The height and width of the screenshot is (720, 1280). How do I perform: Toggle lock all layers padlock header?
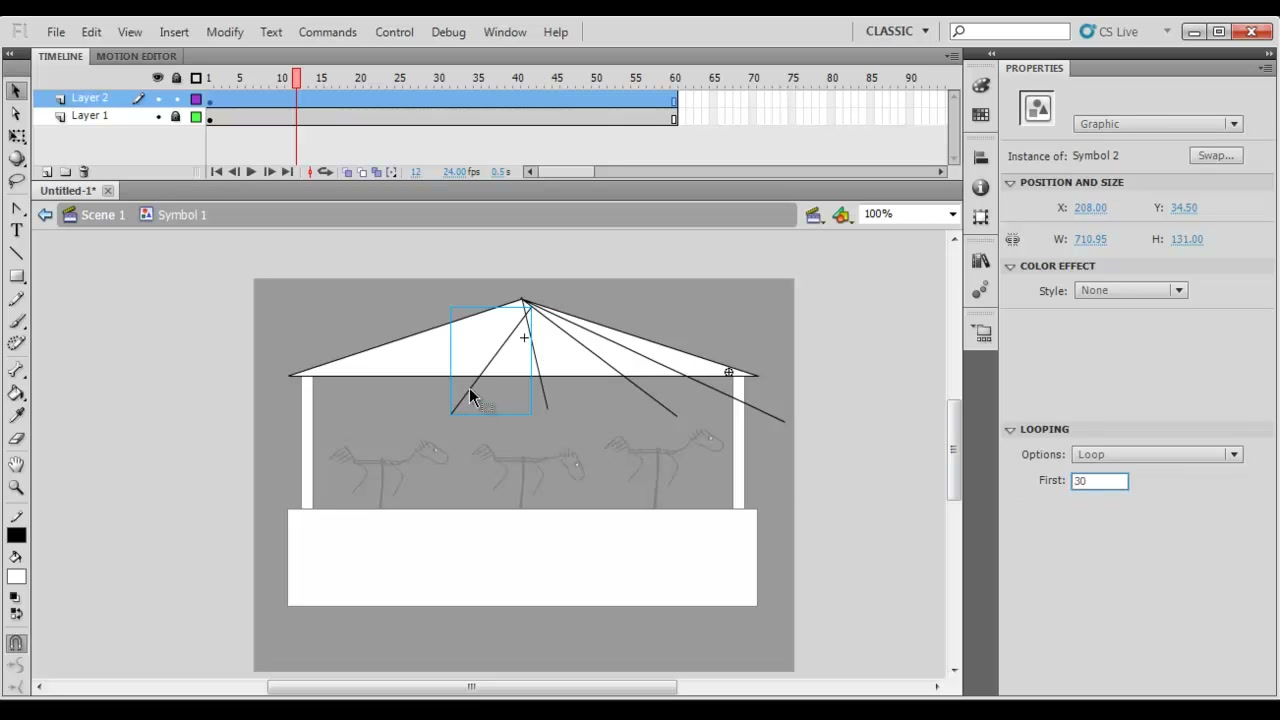(176, 78)
